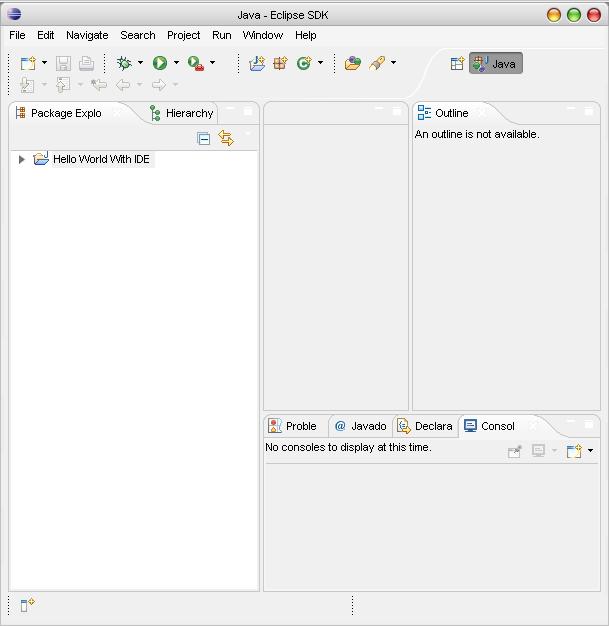Click the Open Perspective icon

point(457,63)
